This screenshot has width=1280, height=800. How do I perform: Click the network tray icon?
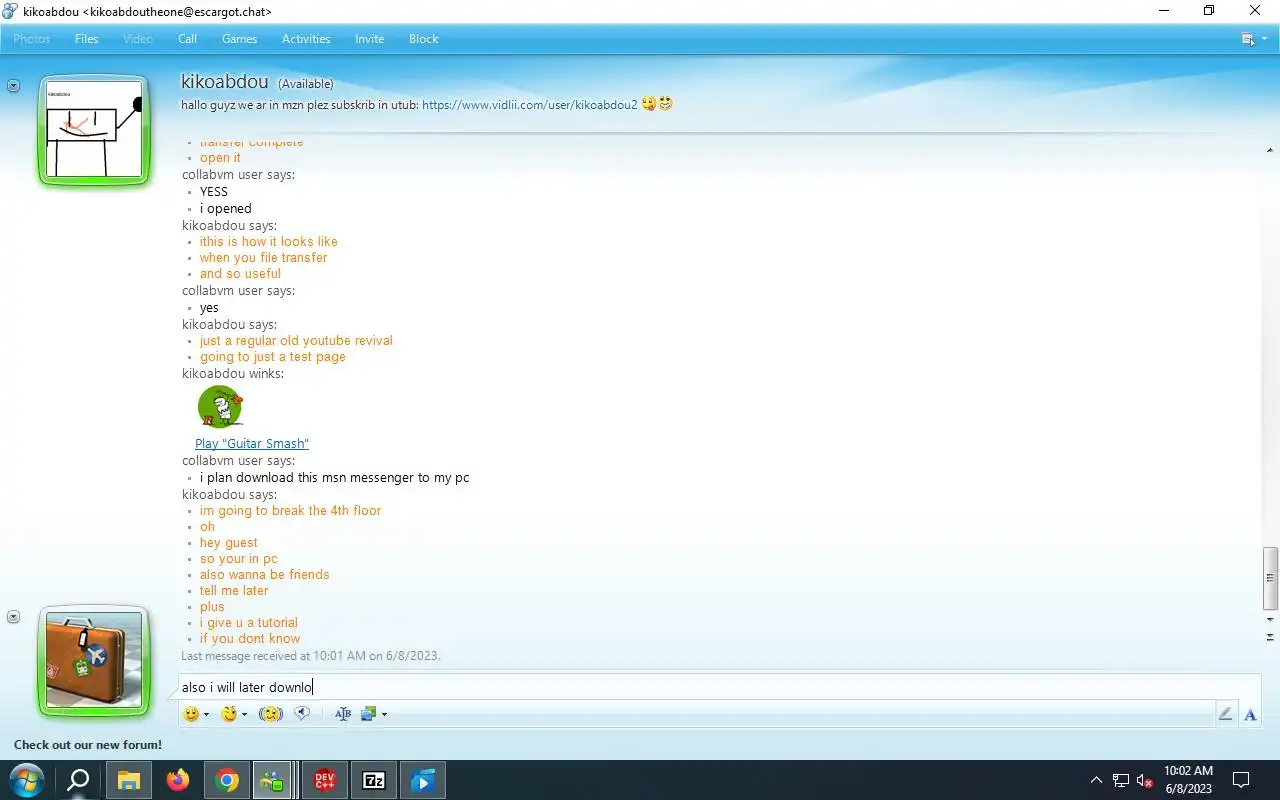point(1121,780)
